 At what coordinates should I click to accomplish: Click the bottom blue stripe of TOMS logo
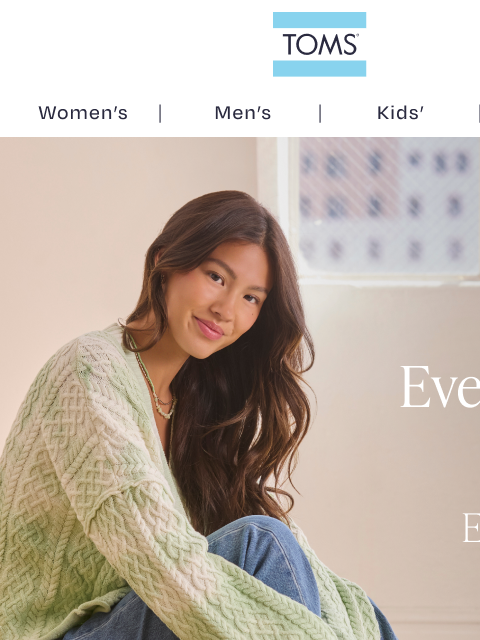[x=319, y=69]
